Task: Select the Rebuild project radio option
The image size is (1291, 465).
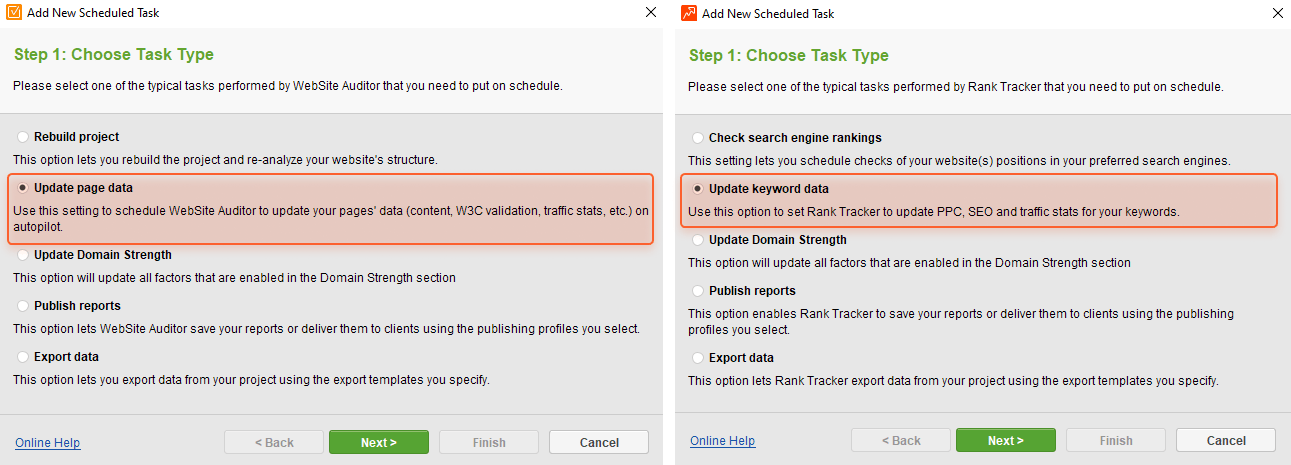Action: [x=23, y=137]
